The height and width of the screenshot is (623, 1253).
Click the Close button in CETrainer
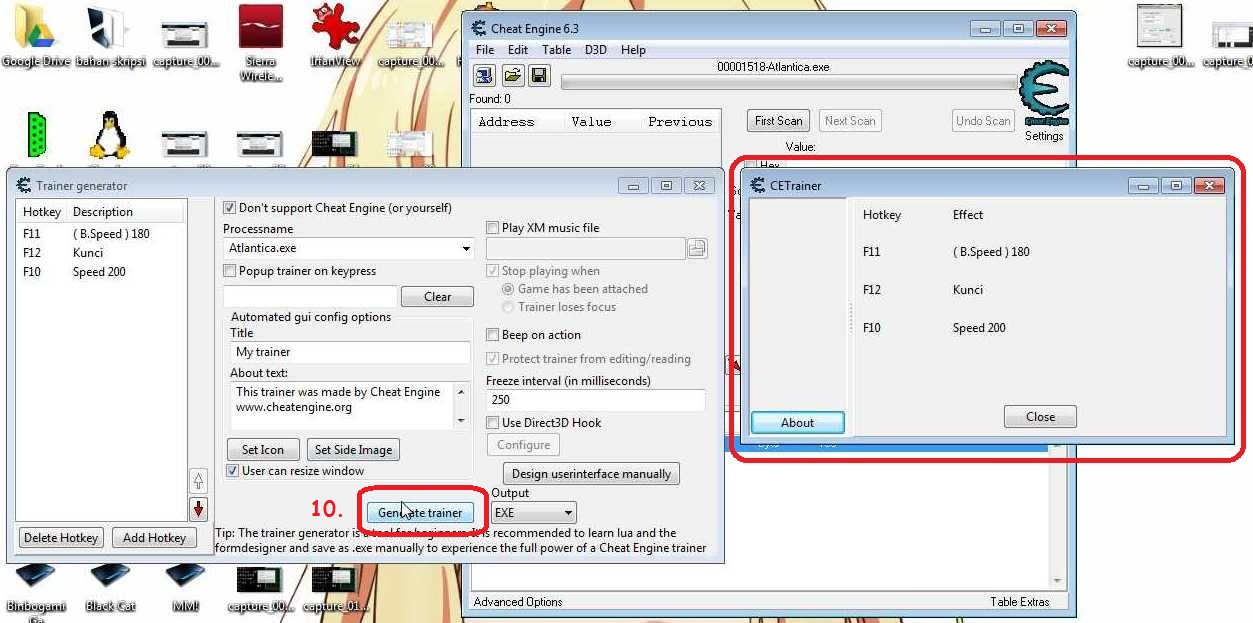[x=1040, y=417]
